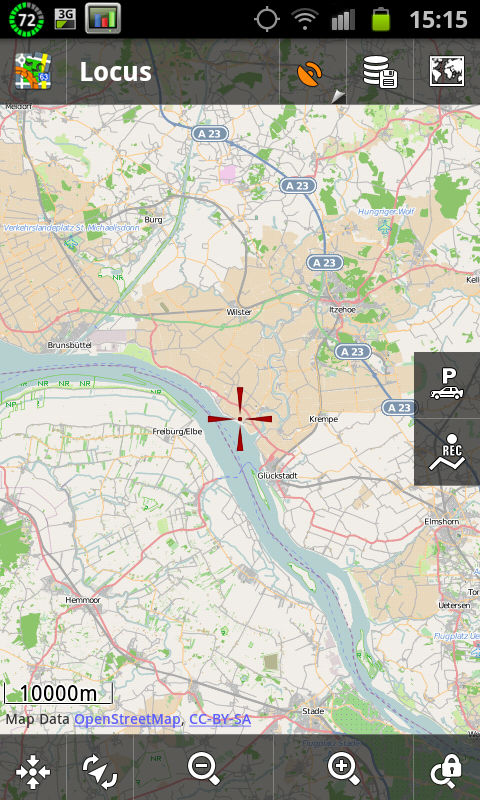Tap the center map arrows icon
The width and height of the screenshot is (480, 800).
[33, 770]
